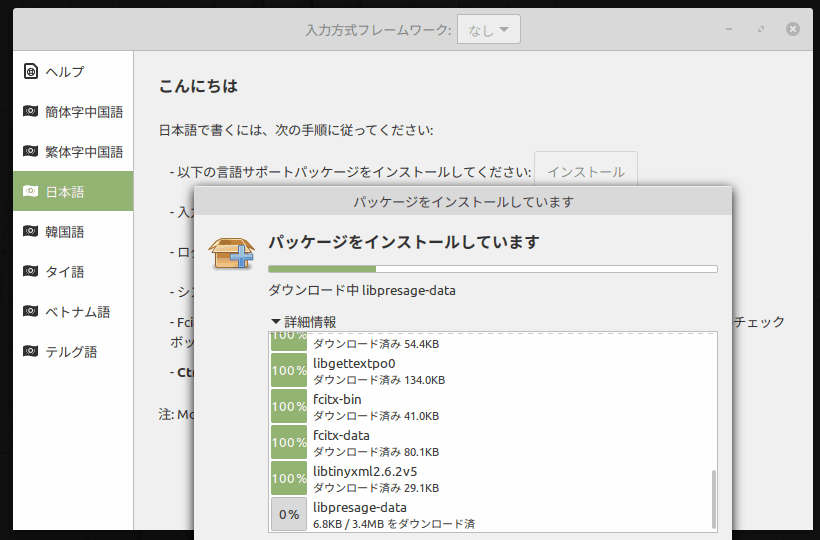Click the flag icon beside ベトナム語
The image size is (820, 540).
coord(30,311)
